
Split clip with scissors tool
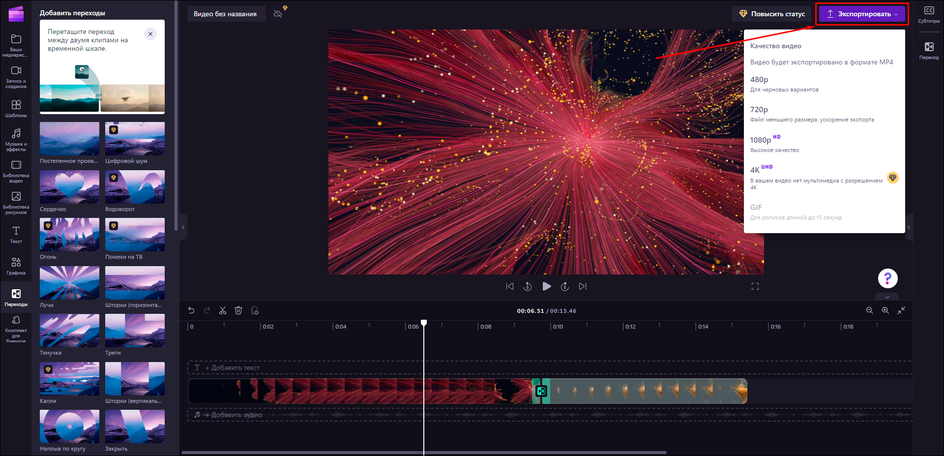(x=223, y=310)
